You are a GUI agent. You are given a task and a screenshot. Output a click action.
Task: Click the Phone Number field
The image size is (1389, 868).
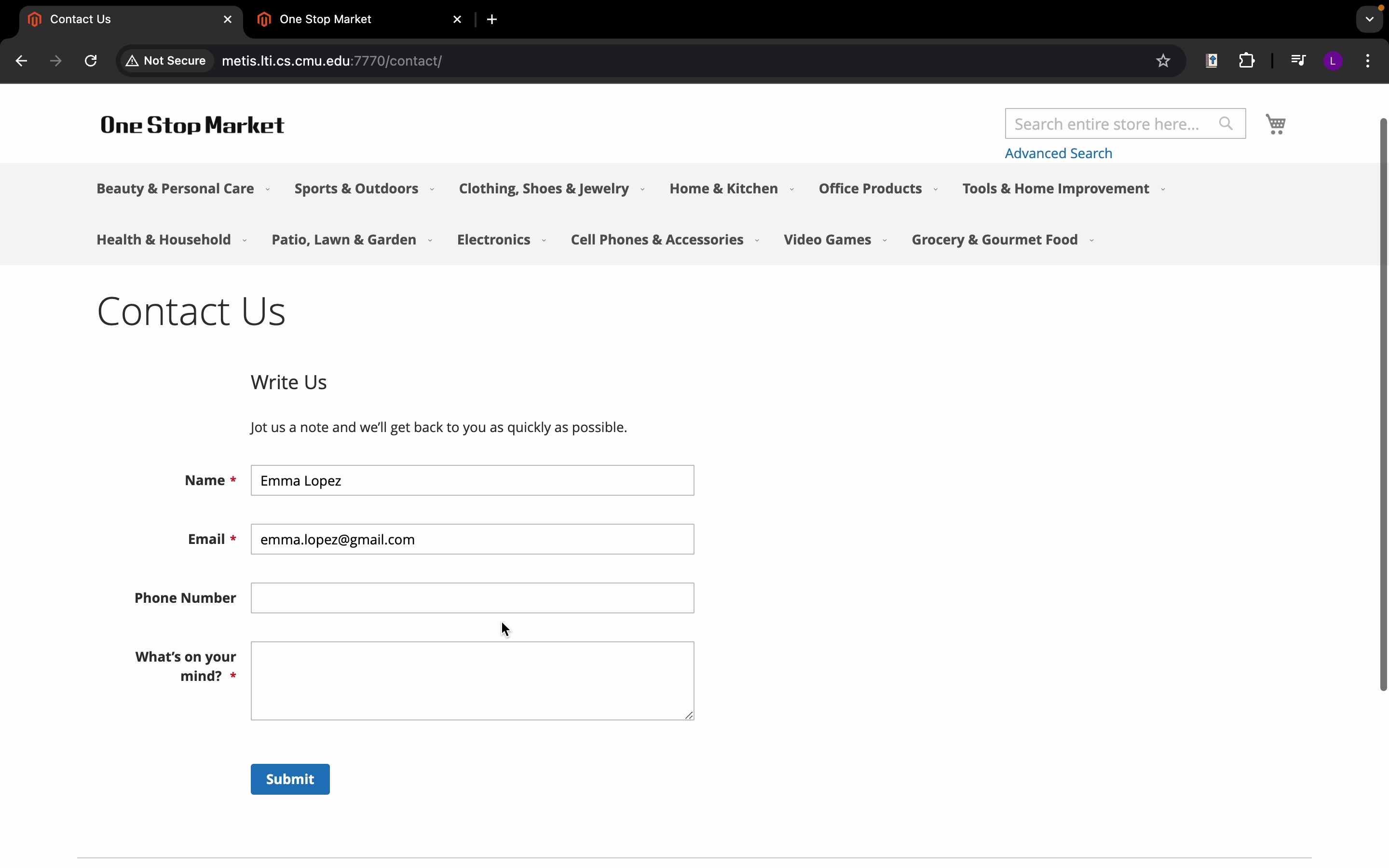pyautogui.click(x=472, y=598)
